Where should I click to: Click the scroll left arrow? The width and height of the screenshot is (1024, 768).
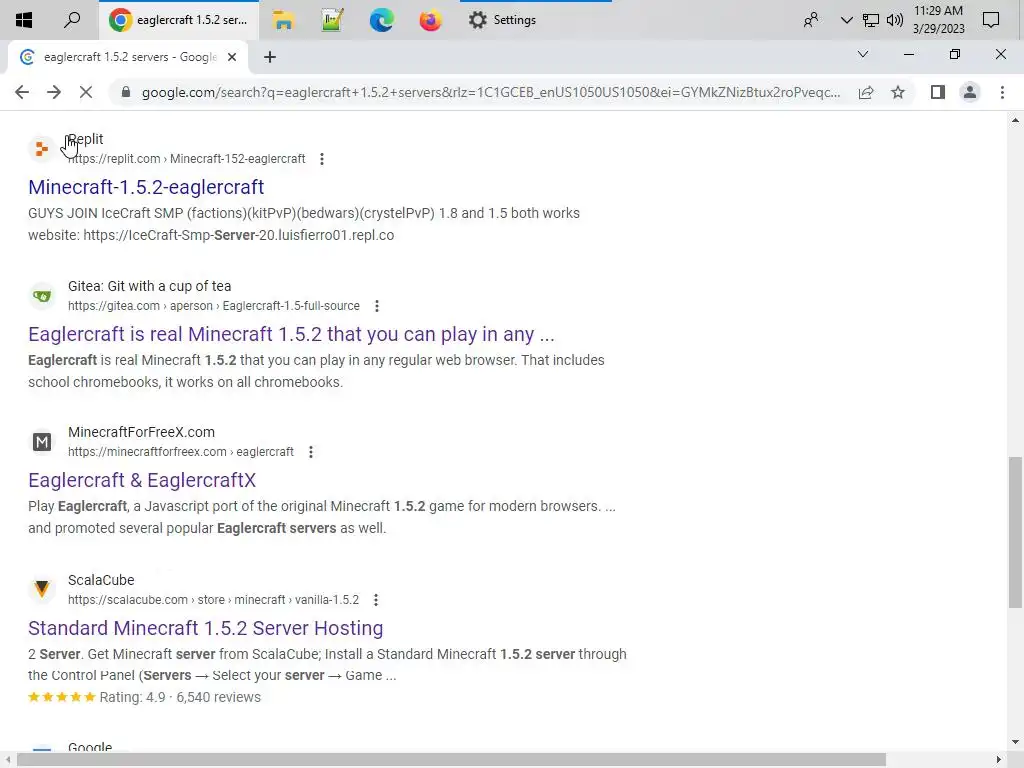pyautogui.click(x=7, y=760)
